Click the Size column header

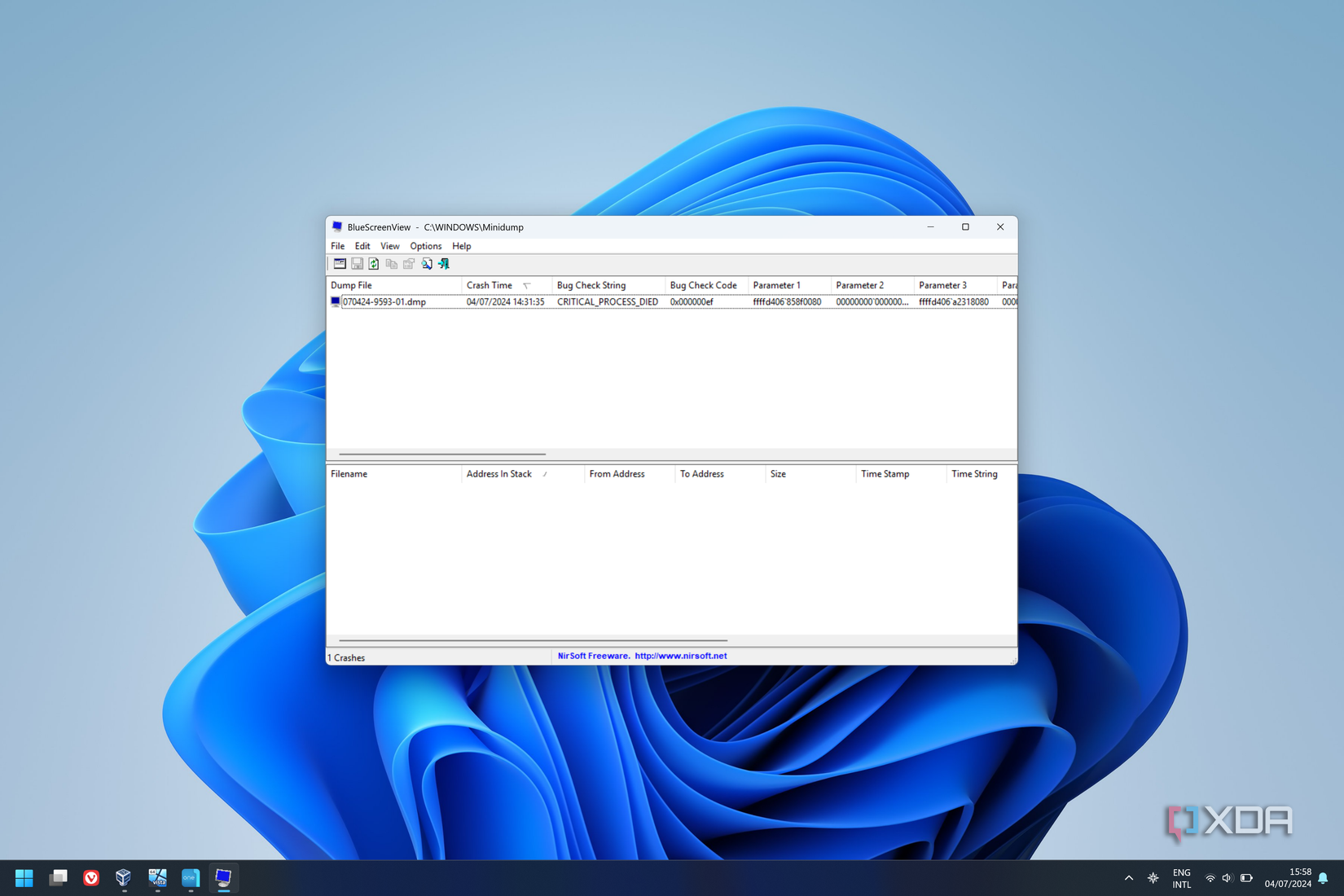(810, 474)
